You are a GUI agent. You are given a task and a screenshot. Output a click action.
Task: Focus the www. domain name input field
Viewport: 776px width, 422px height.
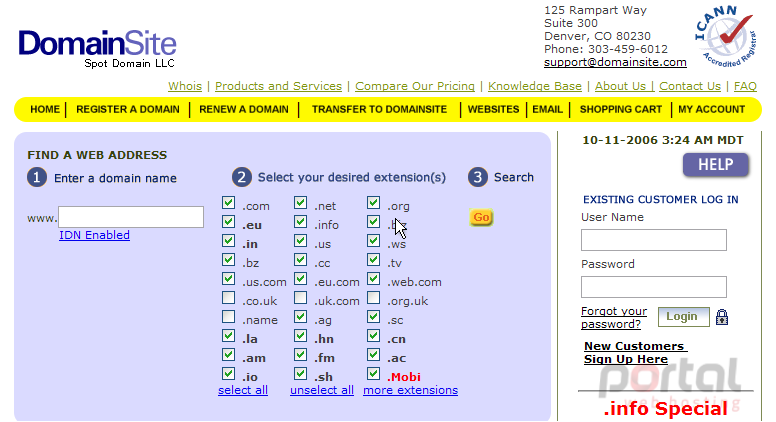(131, 217)
